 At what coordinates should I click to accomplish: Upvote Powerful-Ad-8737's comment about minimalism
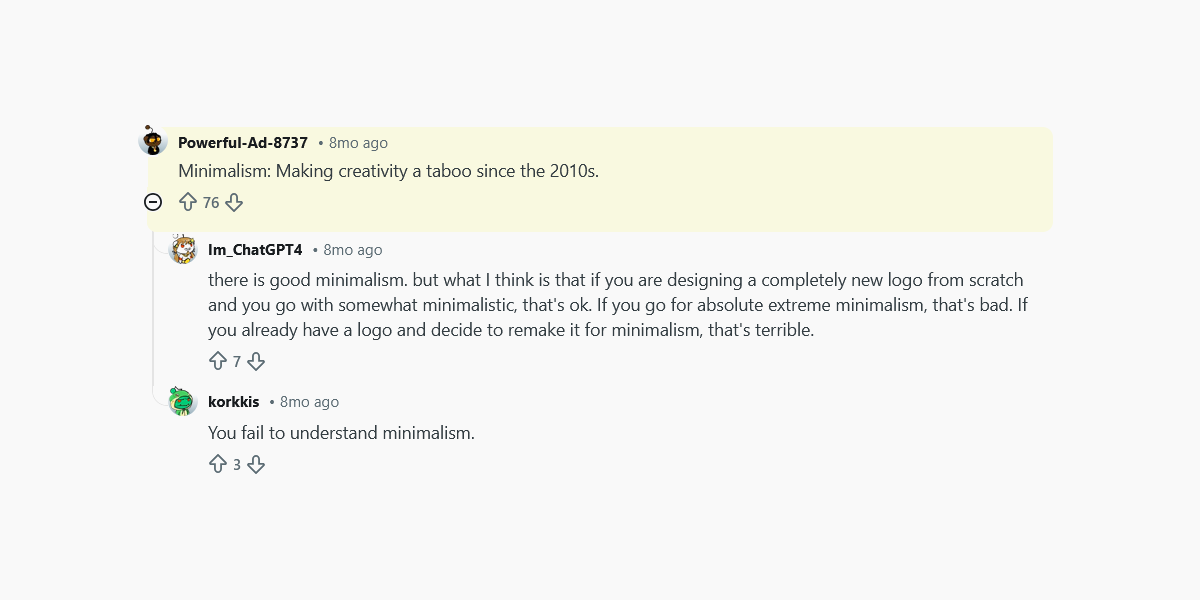[x=189, y=202]
